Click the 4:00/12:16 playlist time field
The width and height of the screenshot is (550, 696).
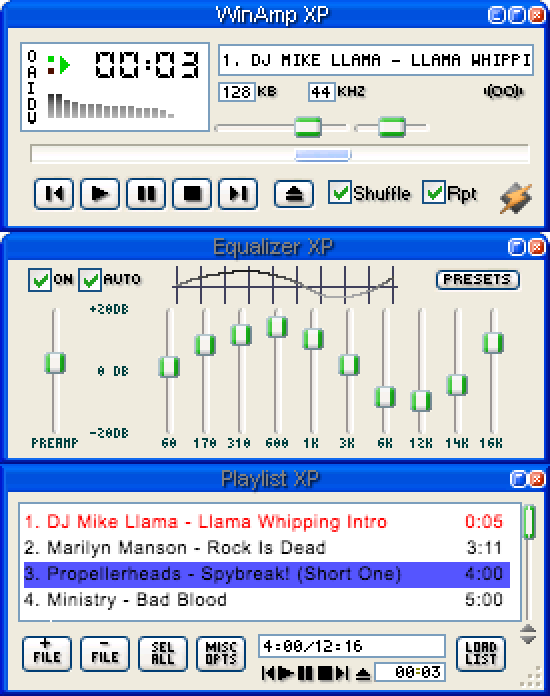(x=352, y=646)
